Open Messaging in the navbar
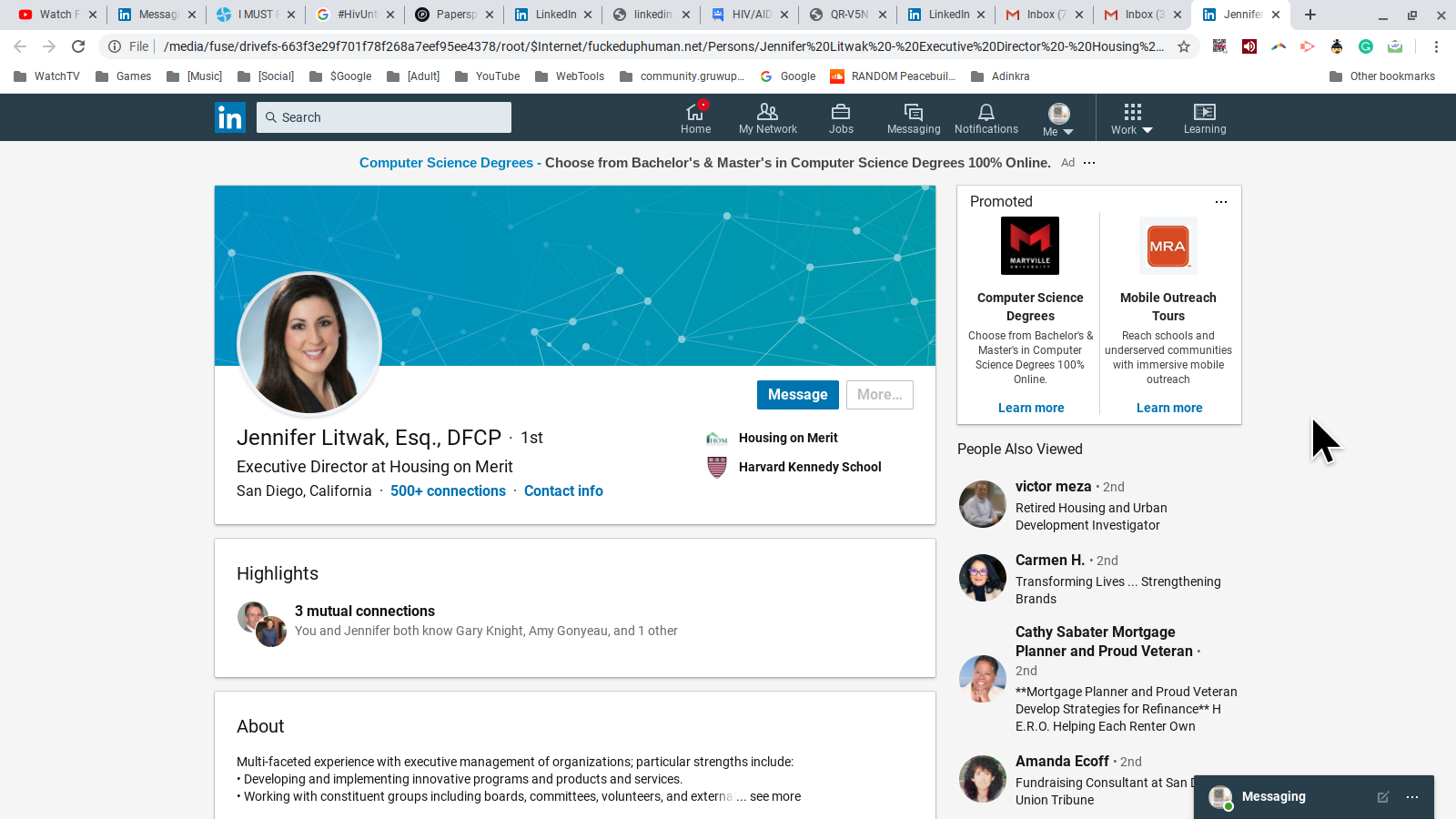This screenshot has height=819, width=1456. pos(914,118)
